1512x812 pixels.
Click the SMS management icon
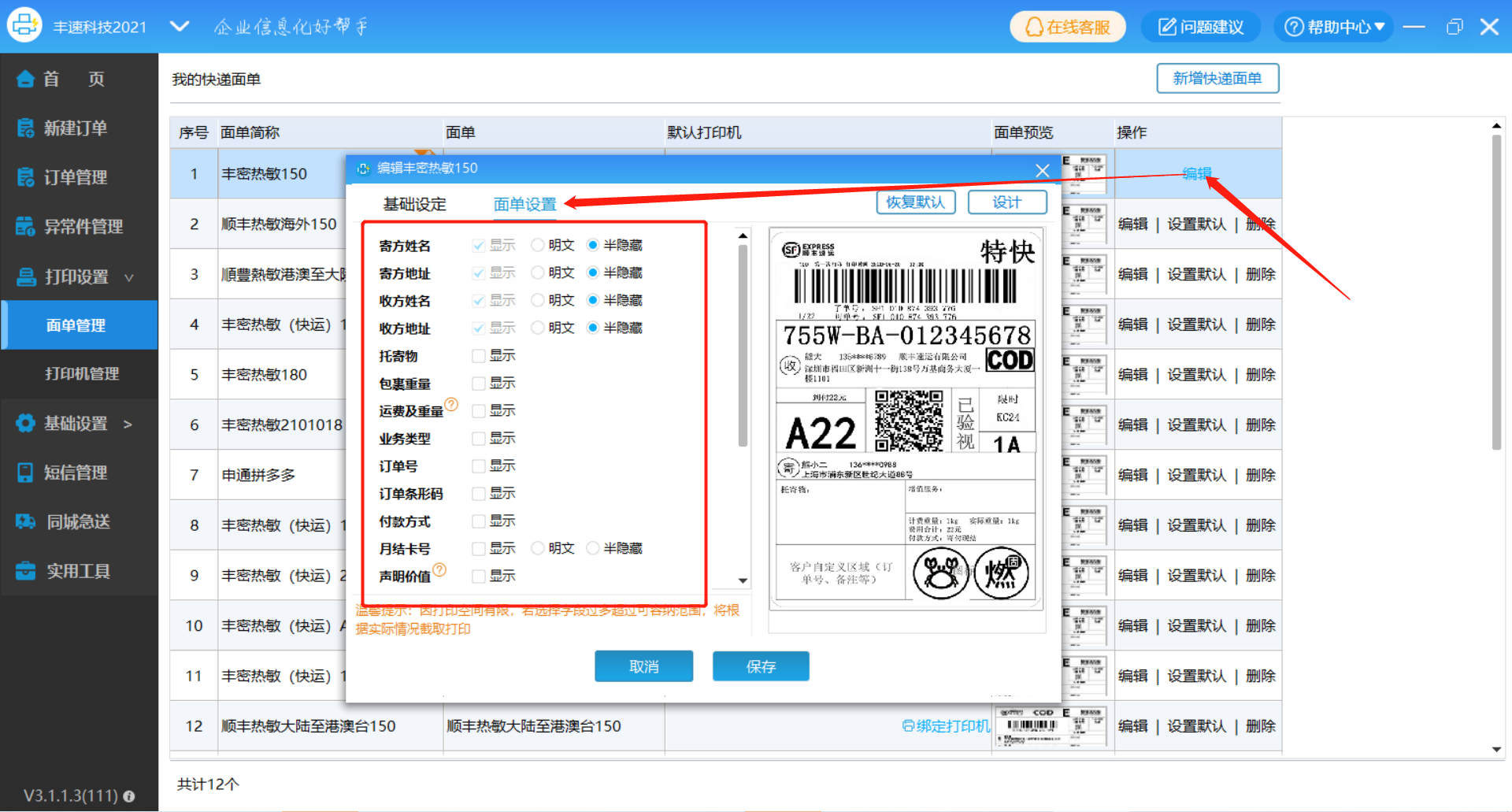26,473
